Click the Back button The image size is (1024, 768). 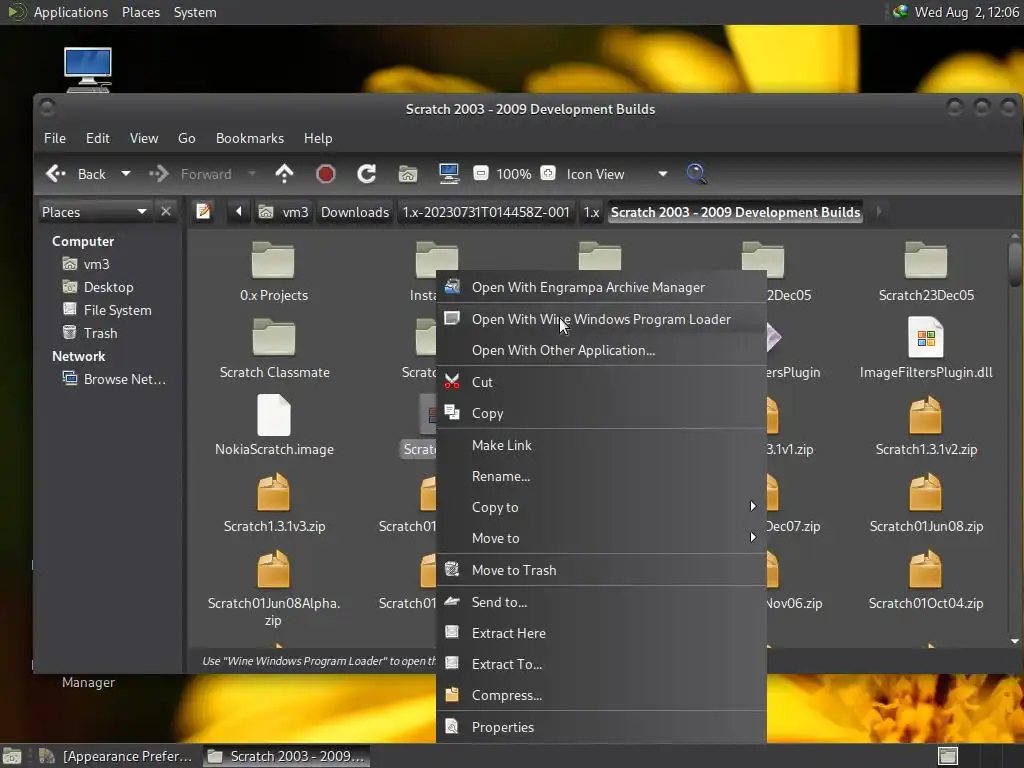tap(77, 174)
